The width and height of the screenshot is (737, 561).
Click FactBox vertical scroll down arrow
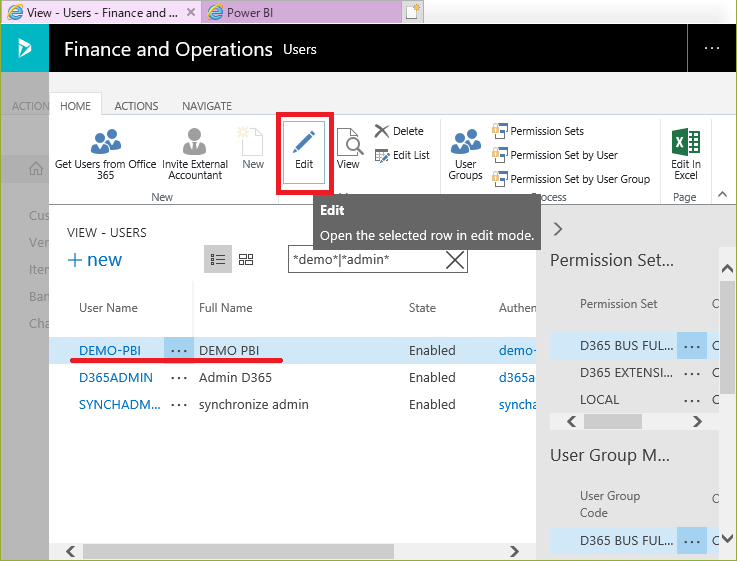(727, 538)
